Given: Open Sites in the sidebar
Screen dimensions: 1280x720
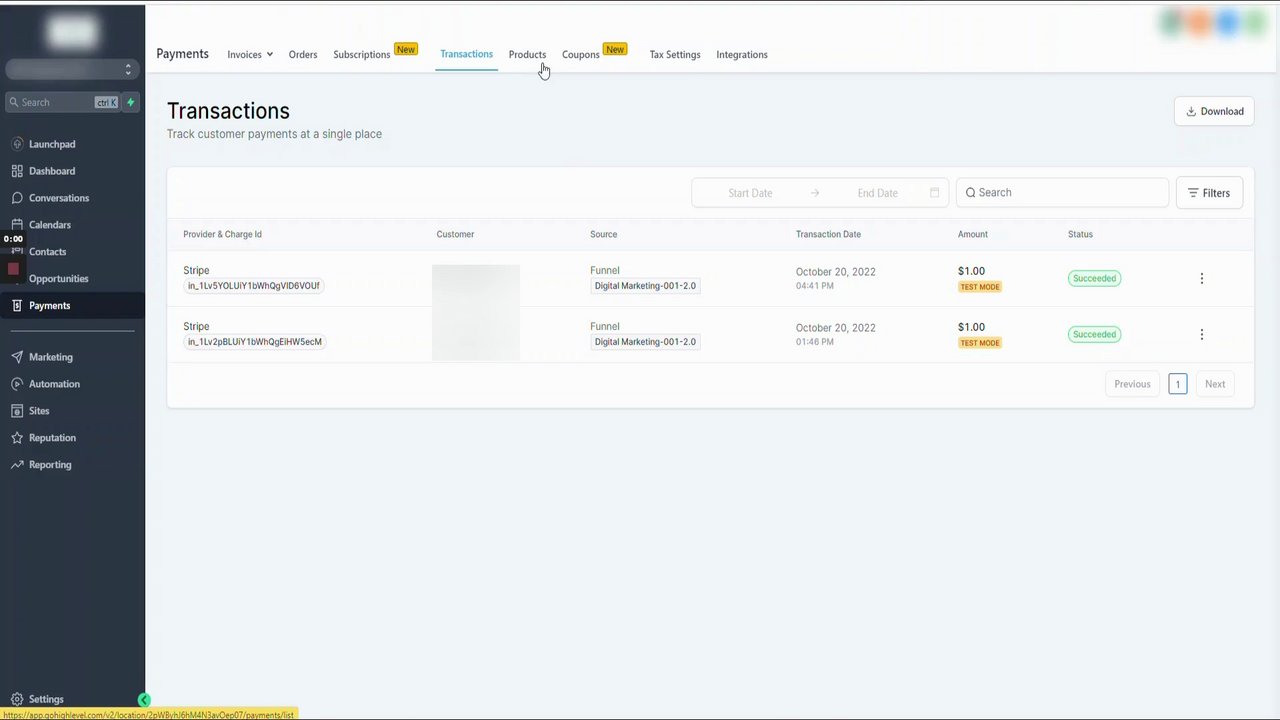Looking at the screenshot, I should [x=39, y=411].
